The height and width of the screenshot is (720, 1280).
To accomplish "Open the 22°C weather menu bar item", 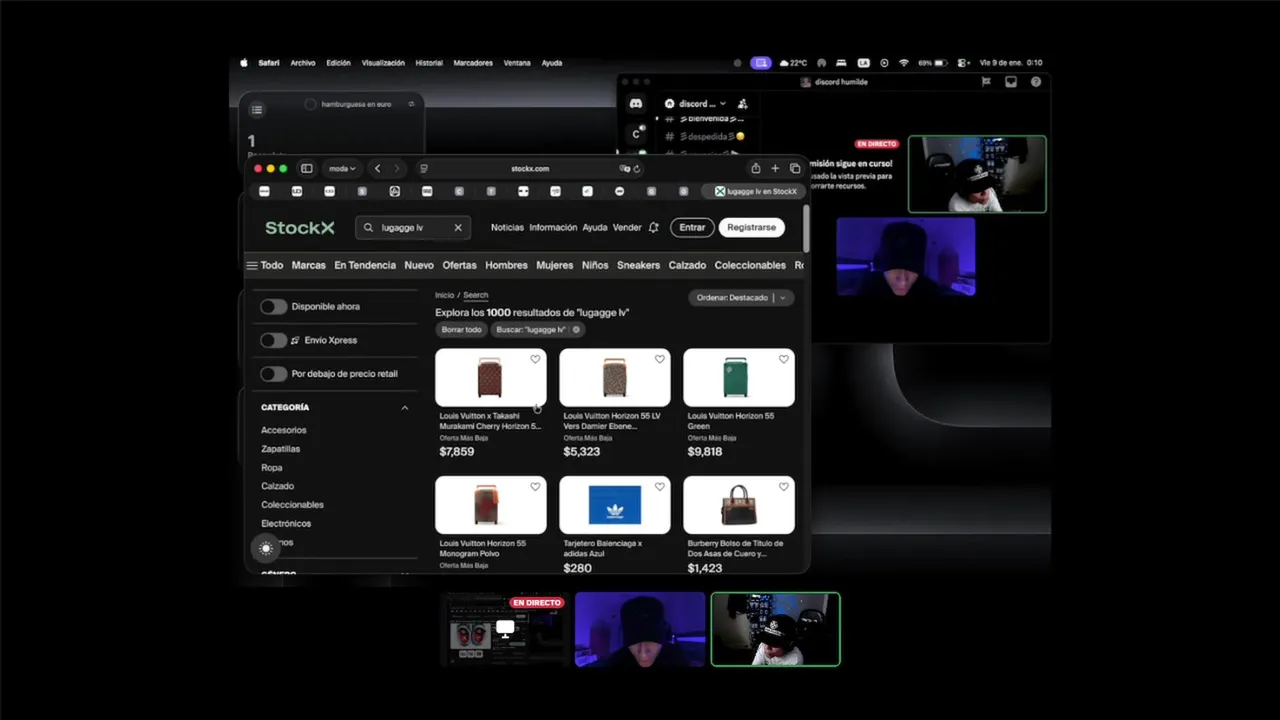I will tap(793, 62).
